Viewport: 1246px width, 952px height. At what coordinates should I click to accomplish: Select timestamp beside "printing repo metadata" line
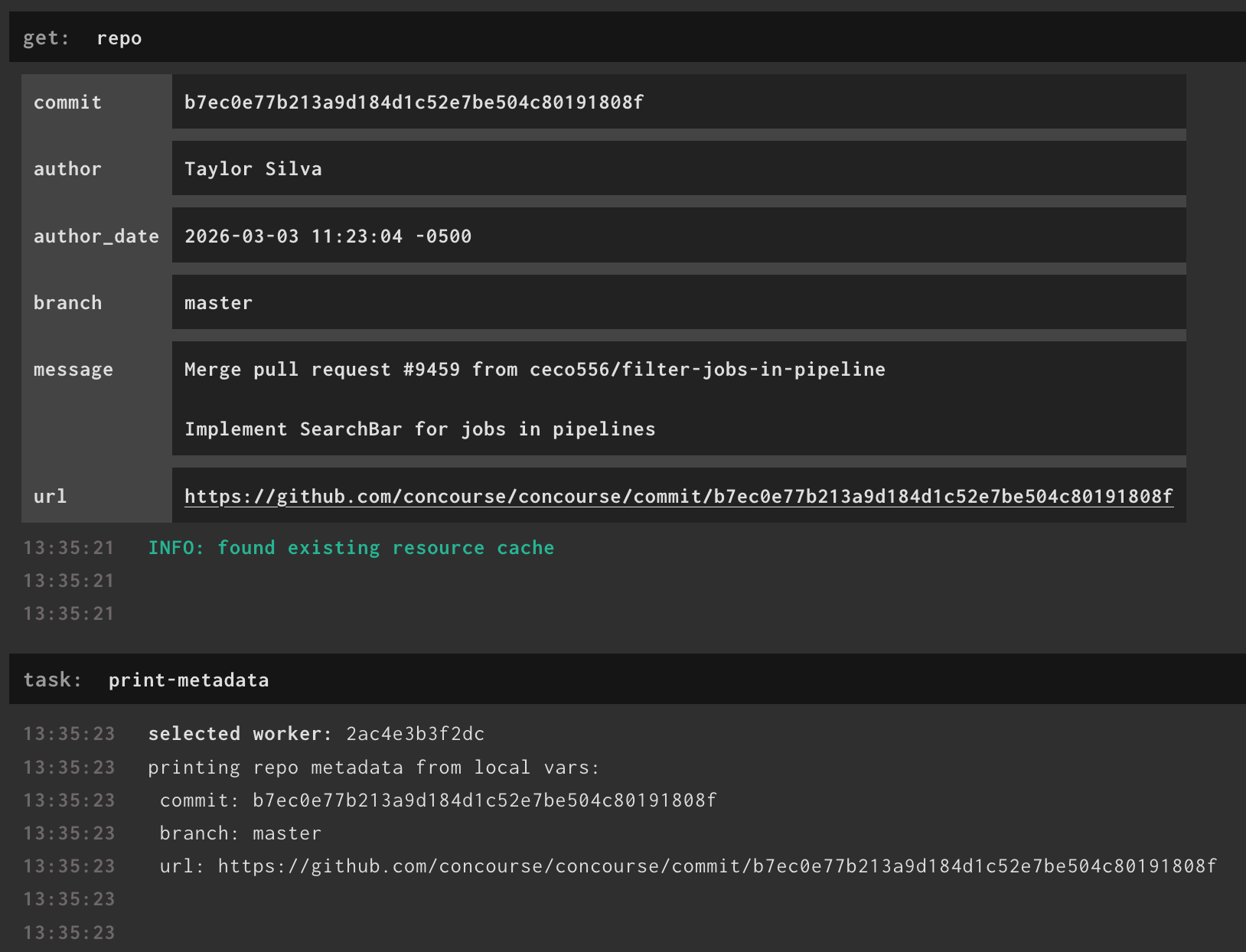pos(69,768)
